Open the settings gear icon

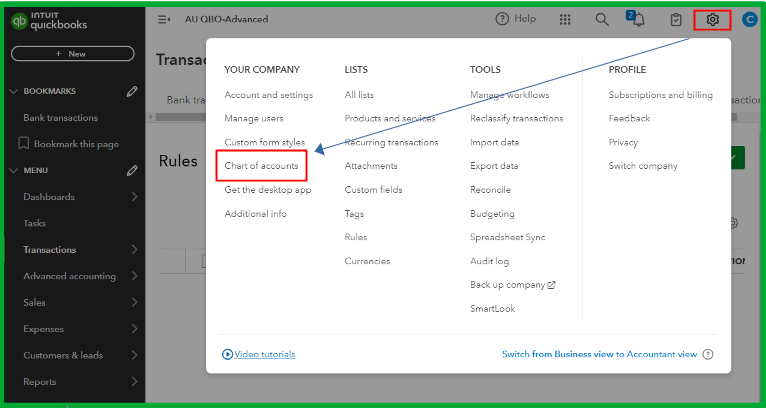tap(712, 20)
